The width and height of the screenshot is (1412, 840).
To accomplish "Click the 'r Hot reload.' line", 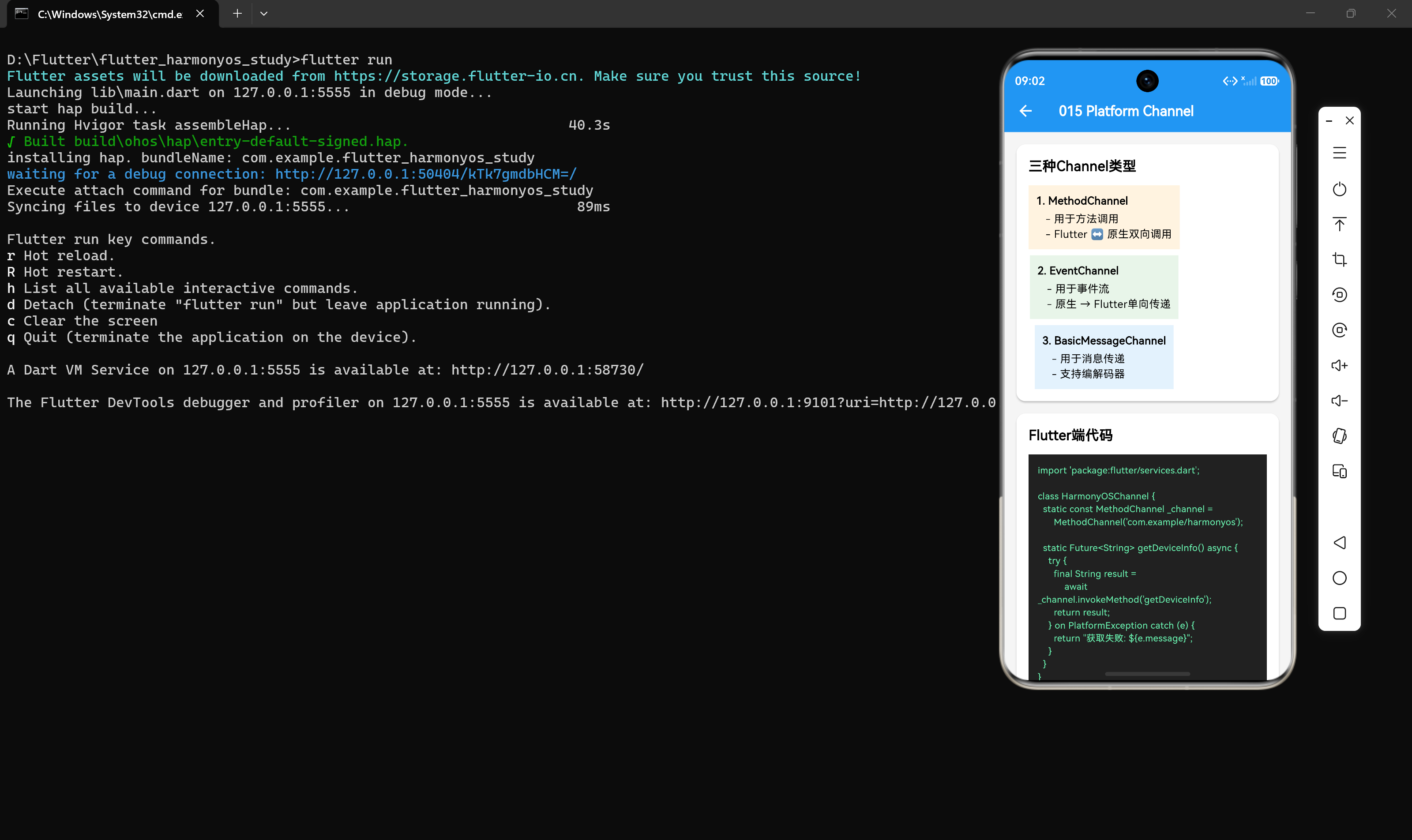I will (x=60, y=256).
